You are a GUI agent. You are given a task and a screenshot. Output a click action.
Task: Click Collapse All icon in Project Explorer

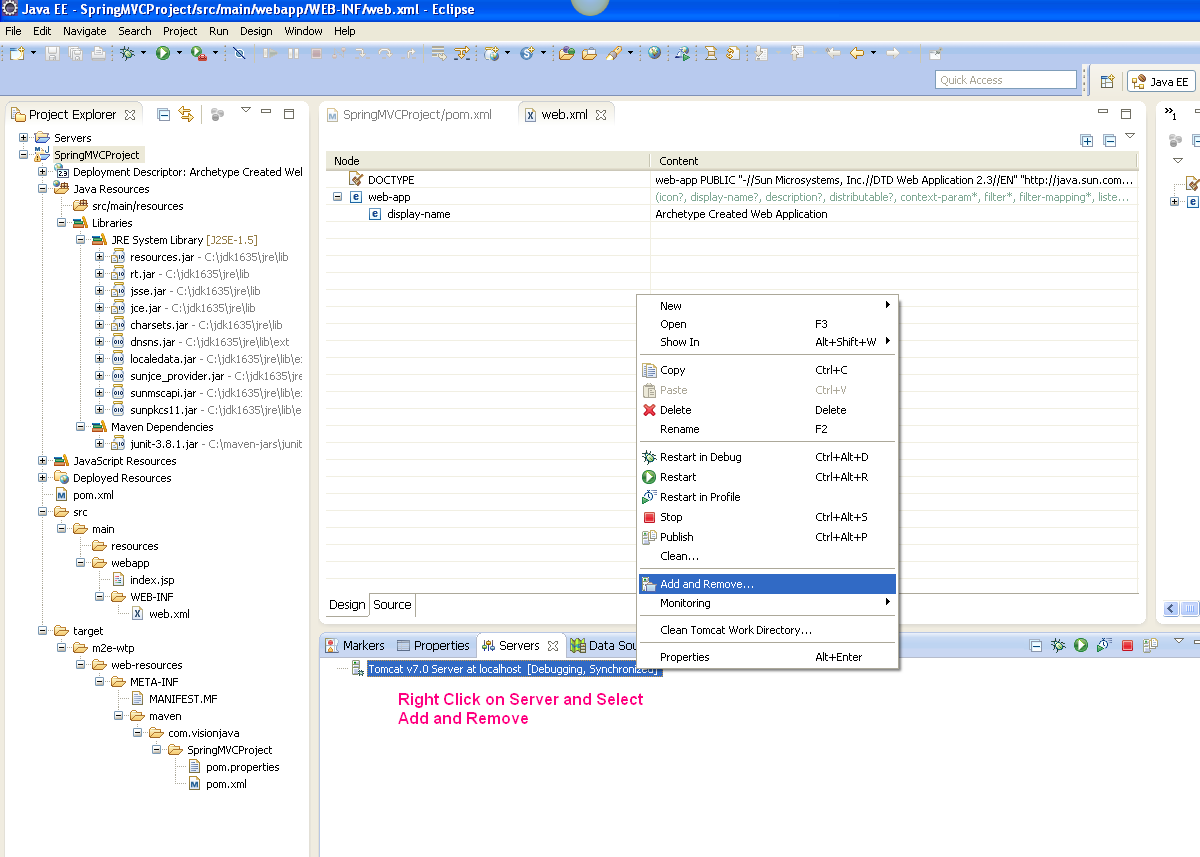(163, 115)
